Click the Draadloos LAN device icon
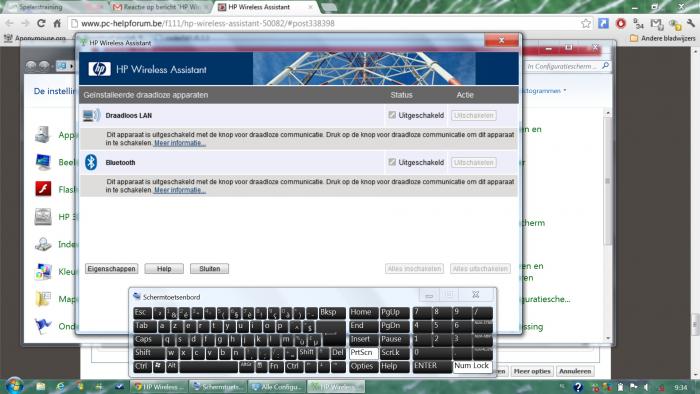 pyautogui.click(x=91, y=115)
